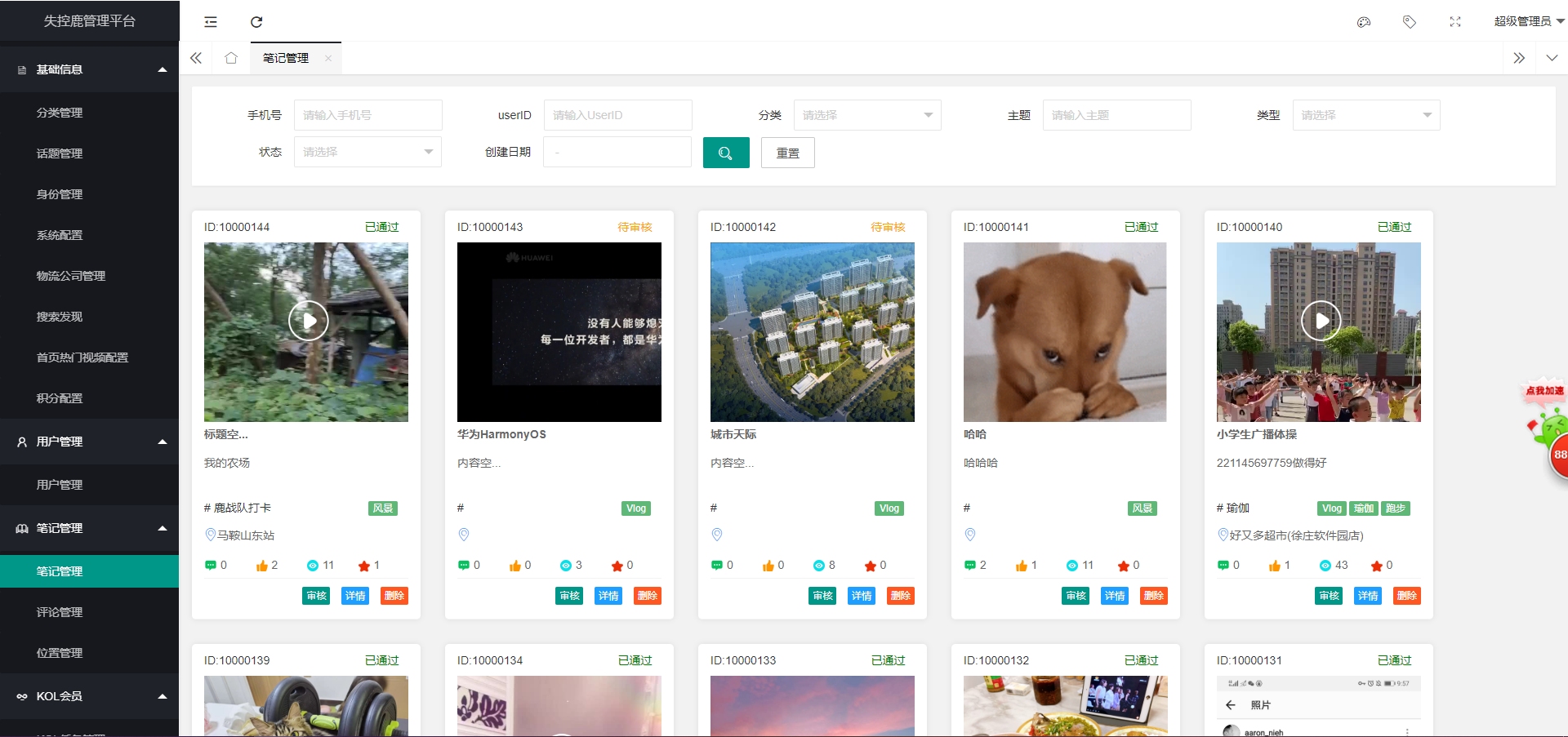Click the 重置 reset button
The height and width of the screenshot is (737, 1568).
pyautogui.click(x=788, y=153)
